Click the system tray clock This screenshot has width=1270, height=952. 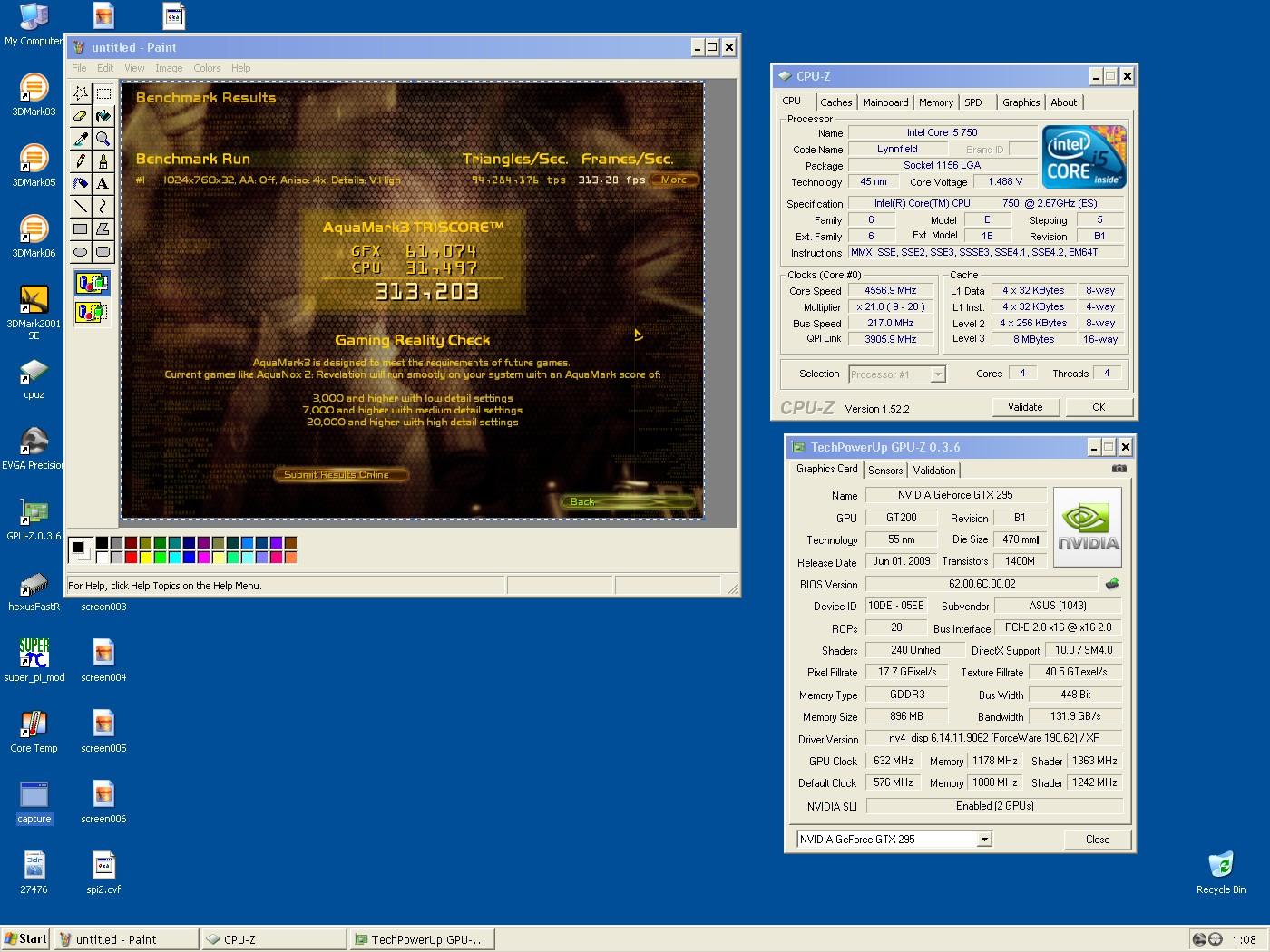(1244, 939)
